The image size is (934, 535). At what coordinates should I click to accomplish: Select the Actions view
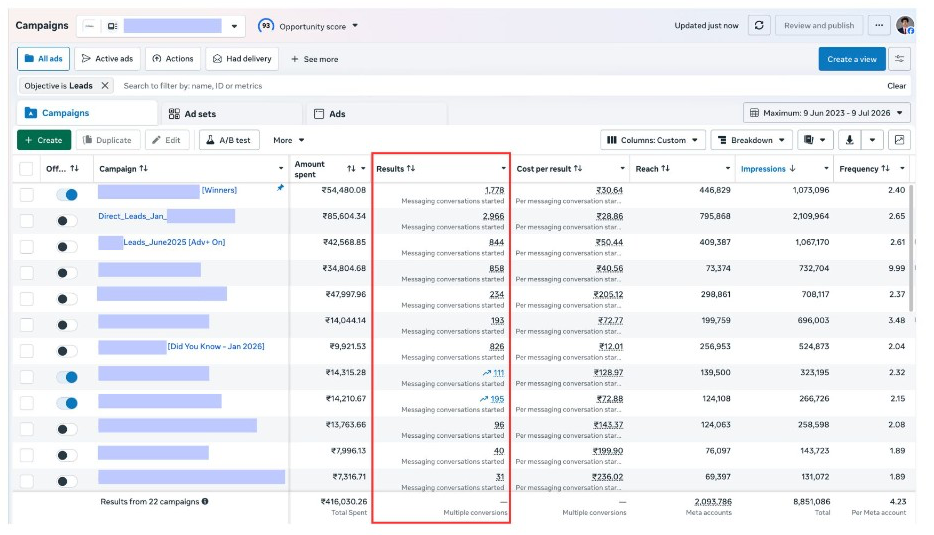point(173,59)
